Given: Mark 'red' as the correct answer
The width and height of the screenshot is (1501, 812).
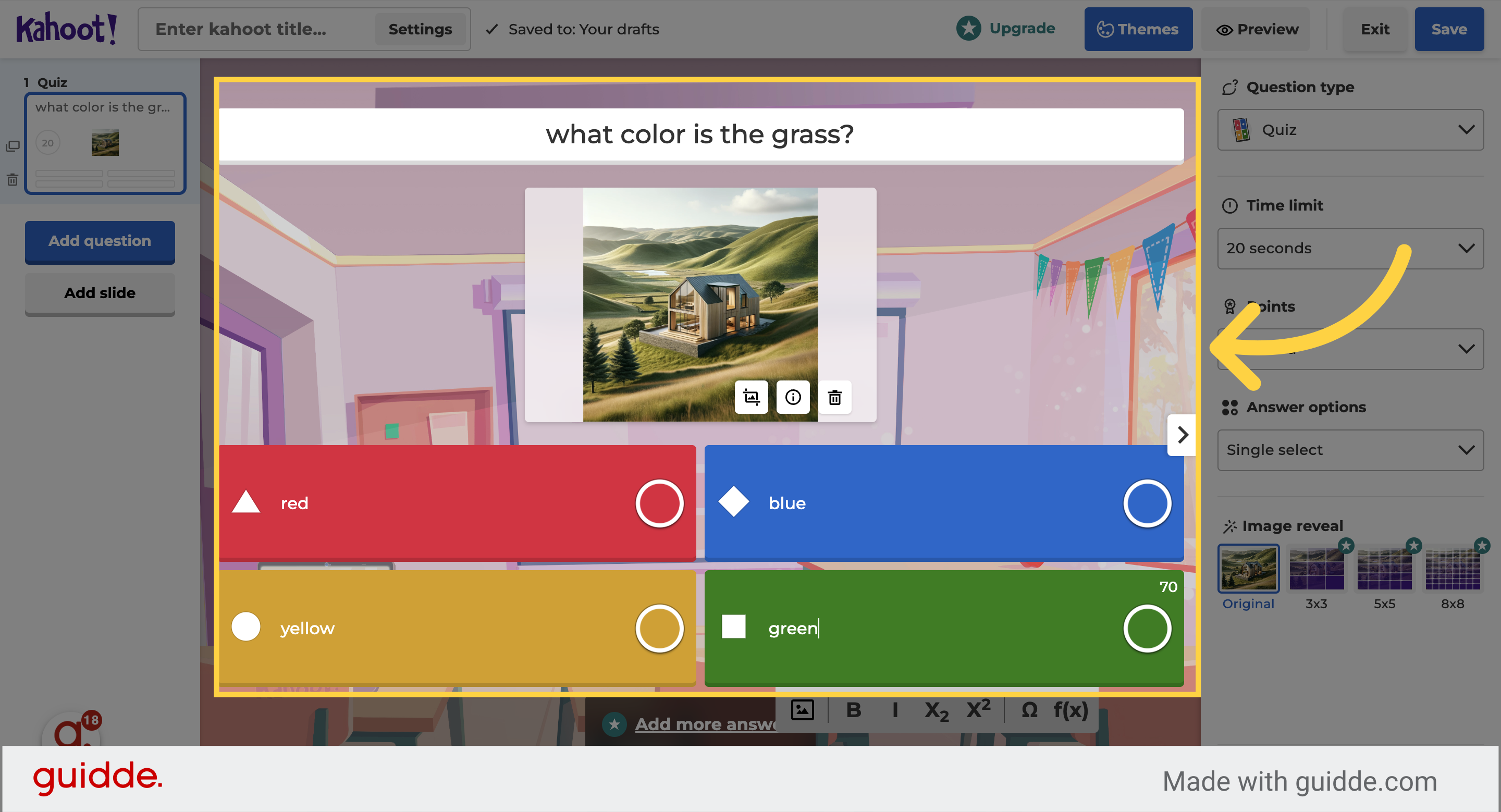Looking at the screenshot, I should click(660, 502).
